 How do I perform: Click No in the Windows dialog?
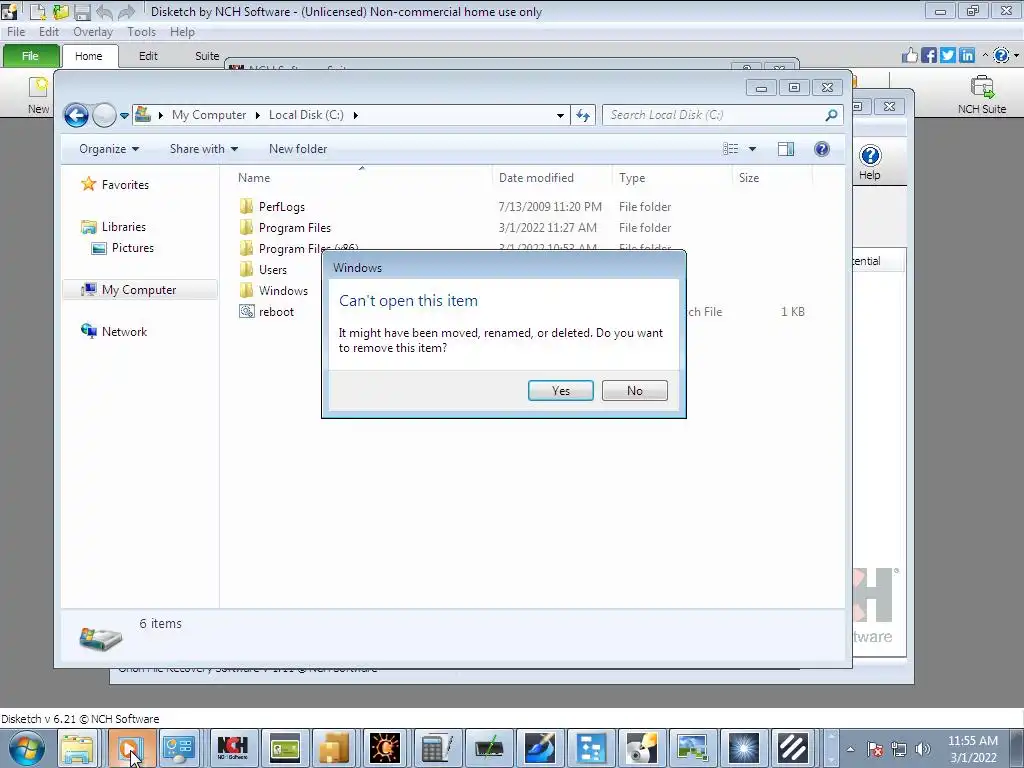(x=634, y=391)
